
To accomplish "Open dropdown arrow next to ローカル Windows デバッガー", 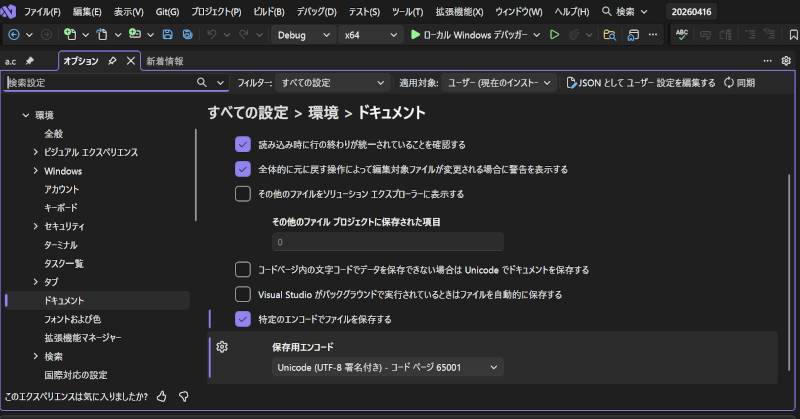I will [x=537, y=35].
